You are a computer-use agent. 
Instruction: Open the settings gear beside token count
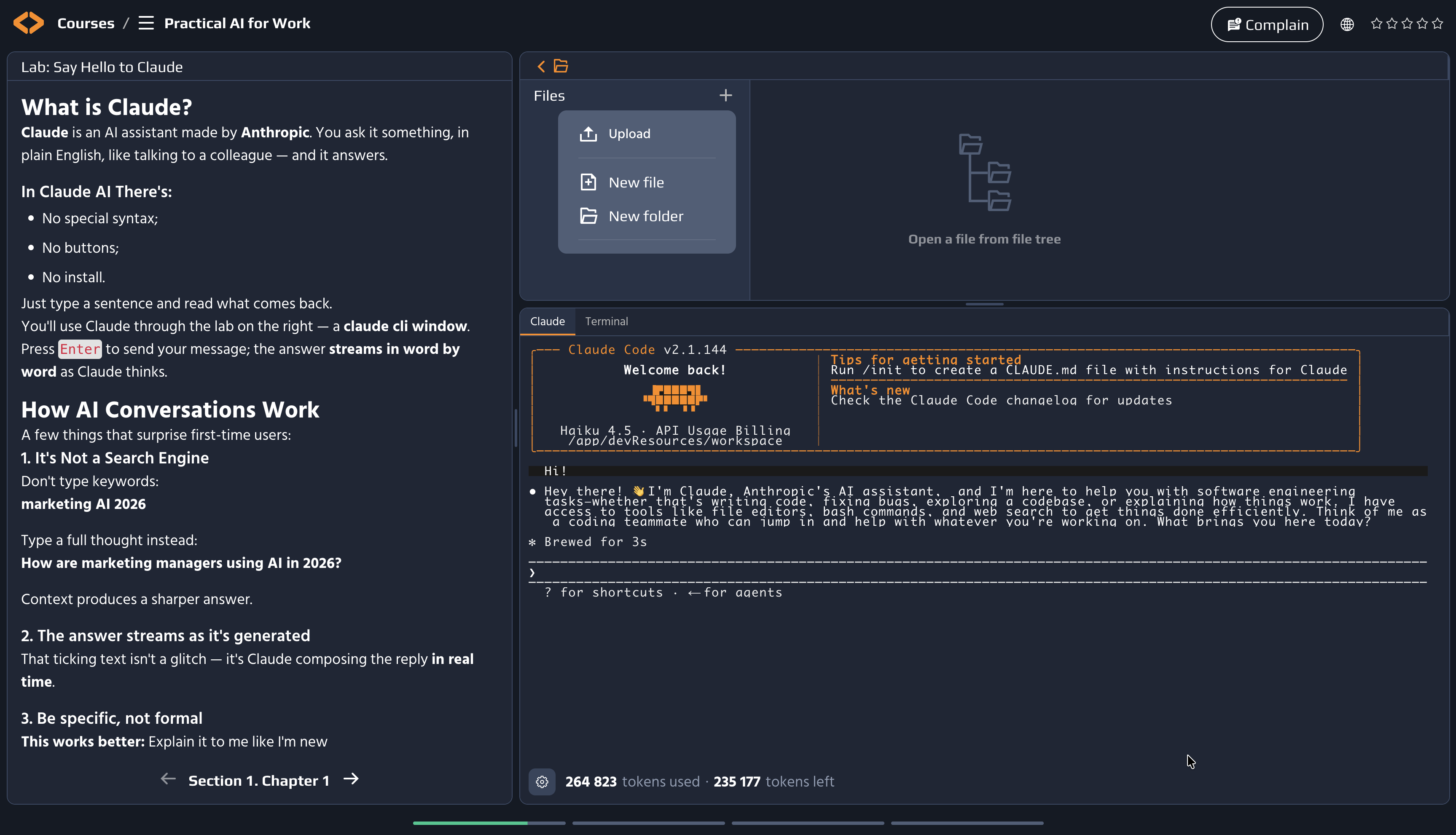542,781
